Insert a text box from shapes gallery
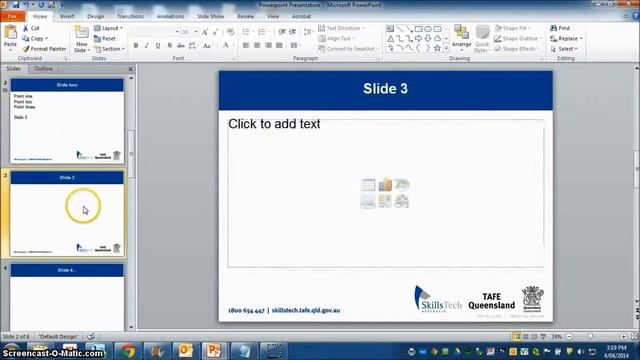This screenshot has height=360, width=640. click(390, 29)
